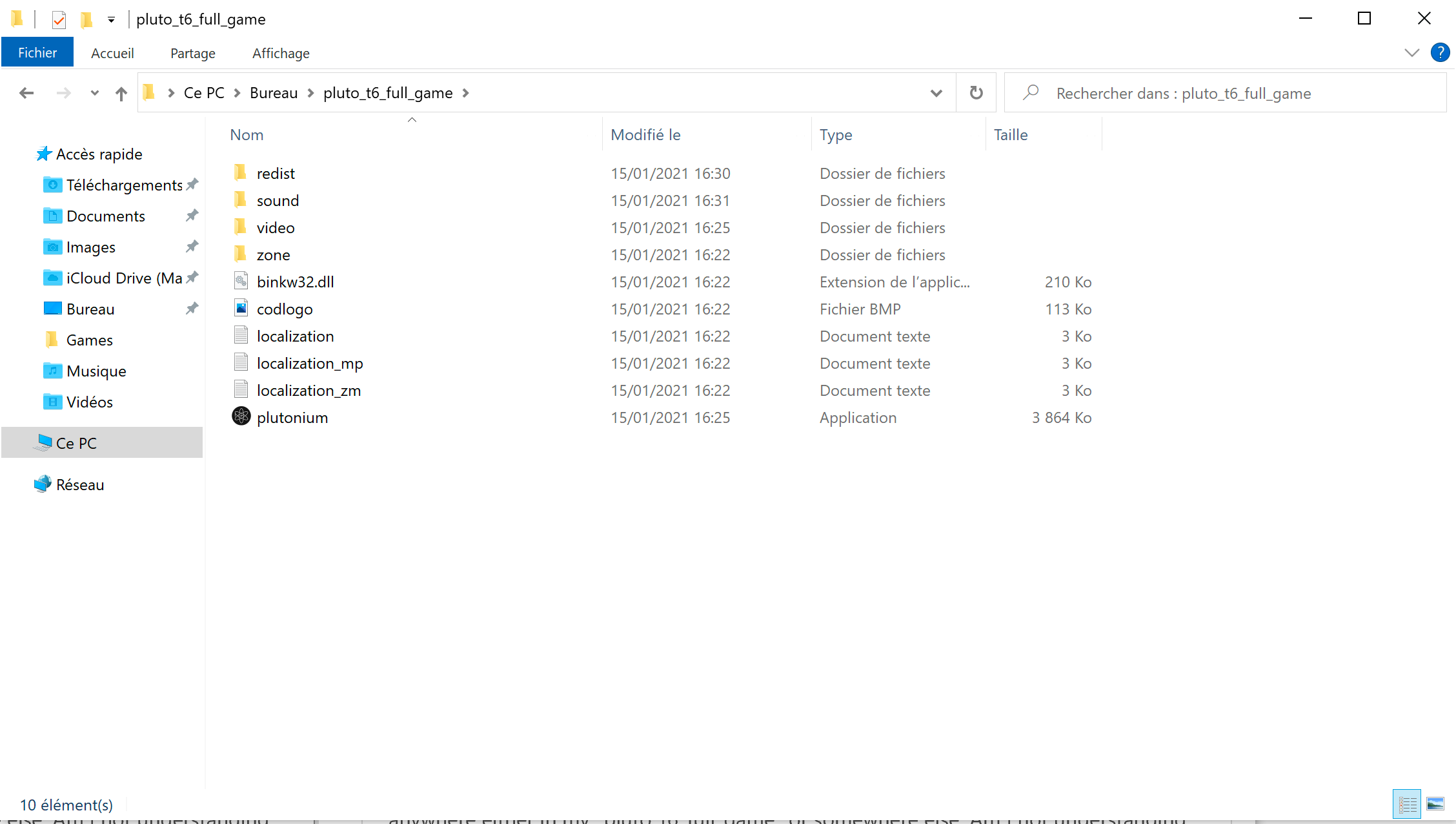Image resolution: width=1456 pixels, height=824 pixels.
Task: Expand the ribbon with the chevron
Action: tap(1411, 53)
